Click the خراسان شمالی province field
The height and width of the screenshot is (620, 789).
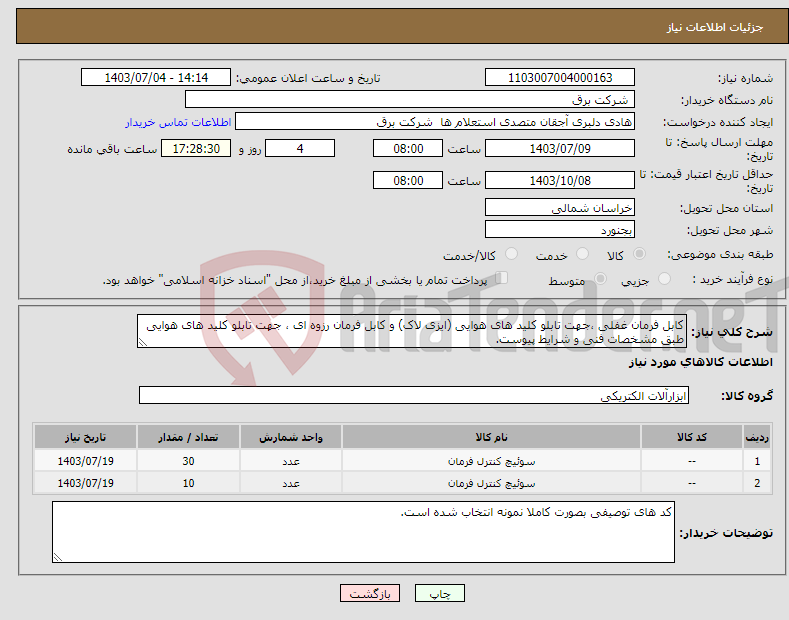560,207
